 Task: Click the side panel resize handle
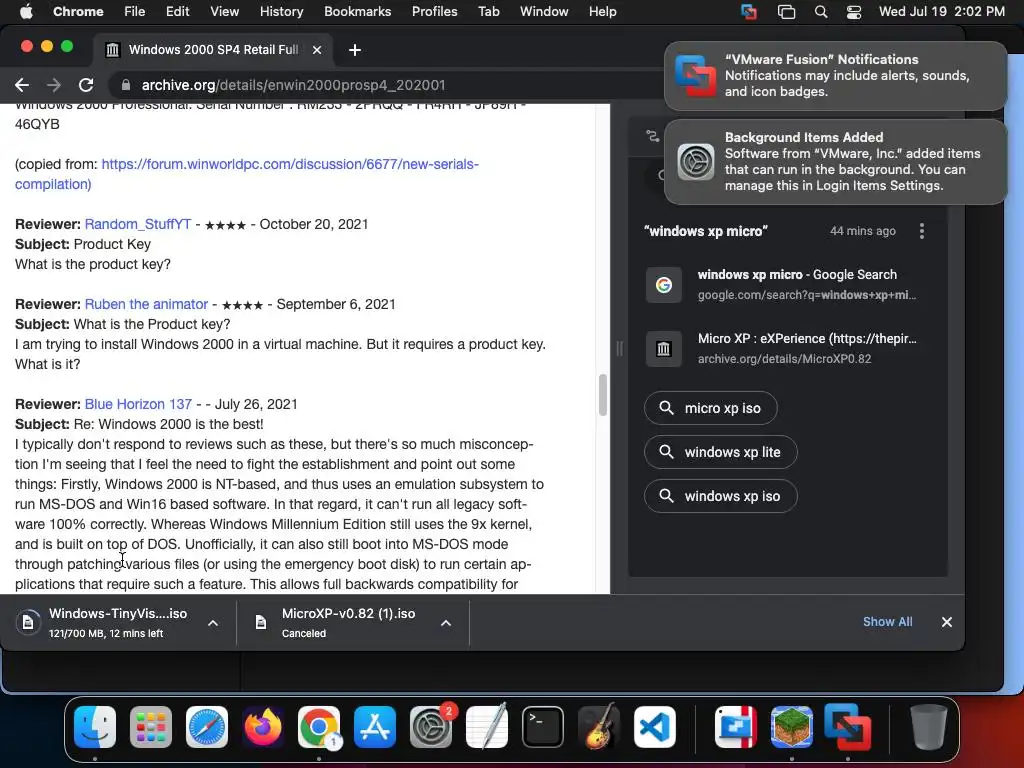tap(619, 348)
